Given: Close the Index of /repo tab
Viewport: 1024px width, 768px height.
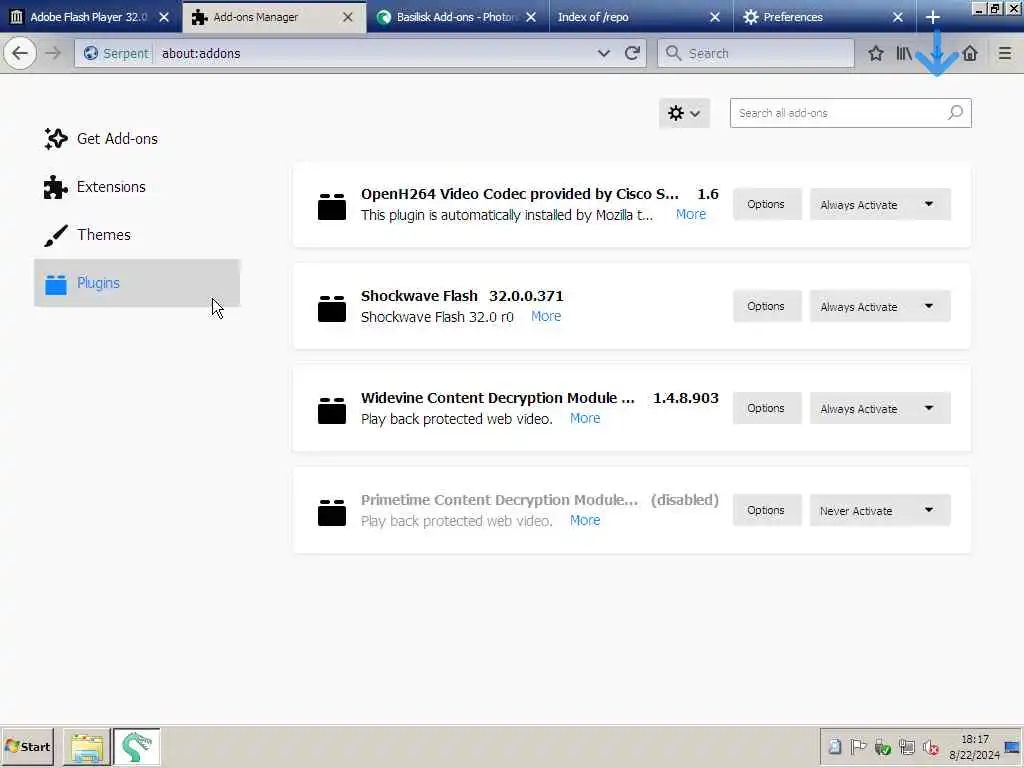Looking at the screenshot, I should tap(714, 17).
